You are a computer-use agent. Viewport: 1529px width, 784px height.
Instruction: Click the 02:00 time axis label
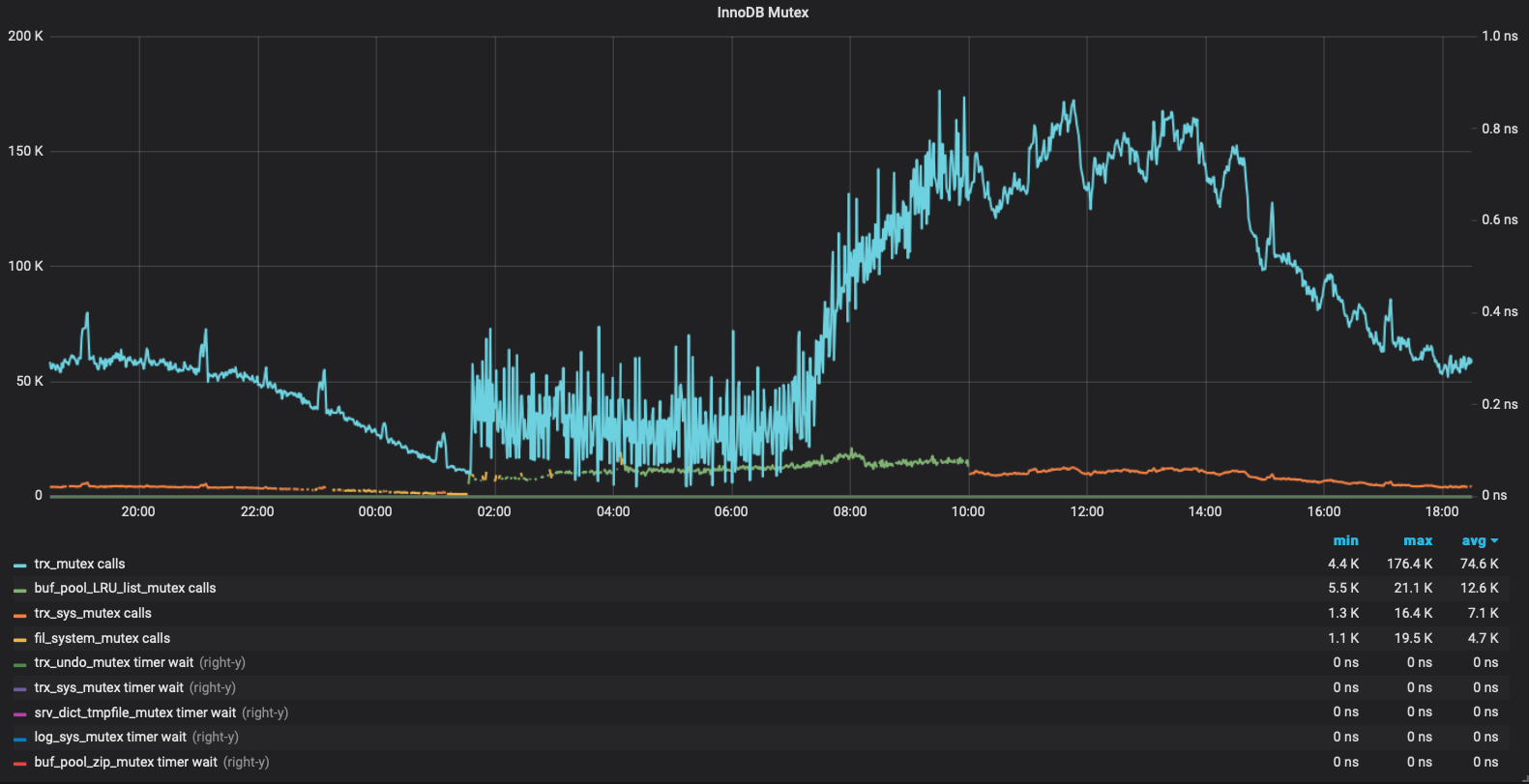[x=494, y=511]
